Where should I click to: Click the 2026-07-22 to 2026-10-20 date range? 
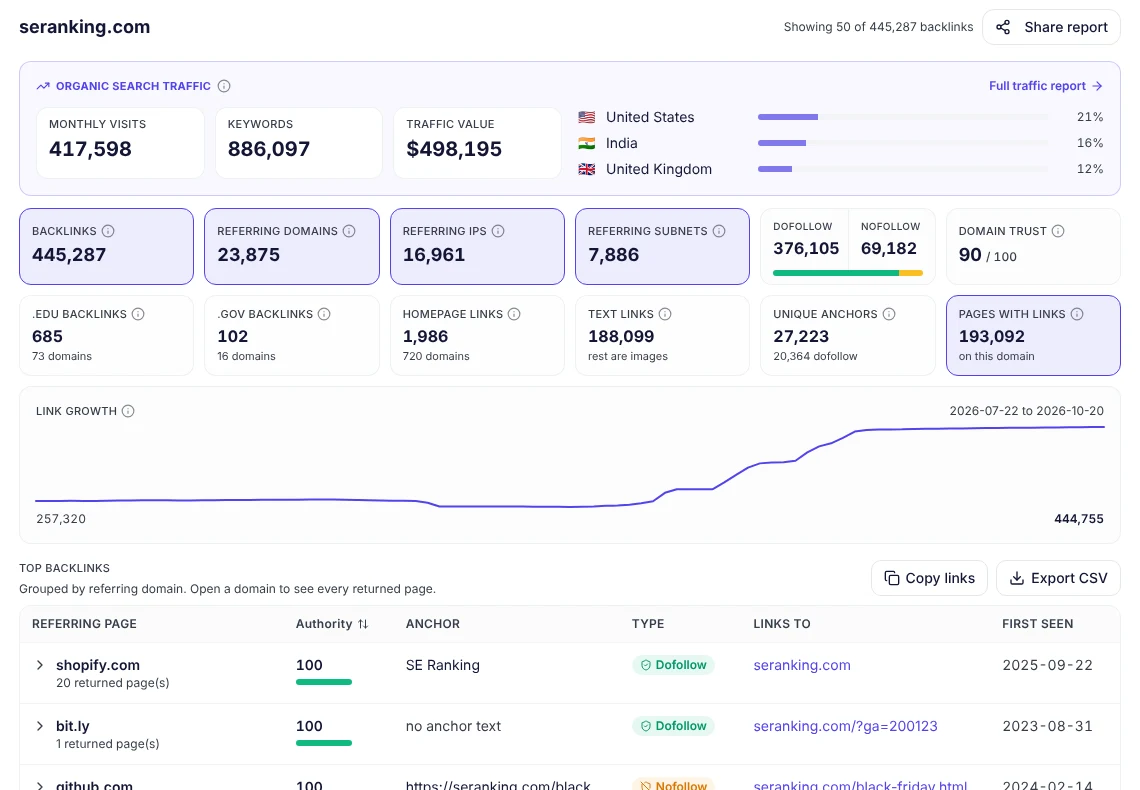pyautogui.click(x=1027, y=411)
